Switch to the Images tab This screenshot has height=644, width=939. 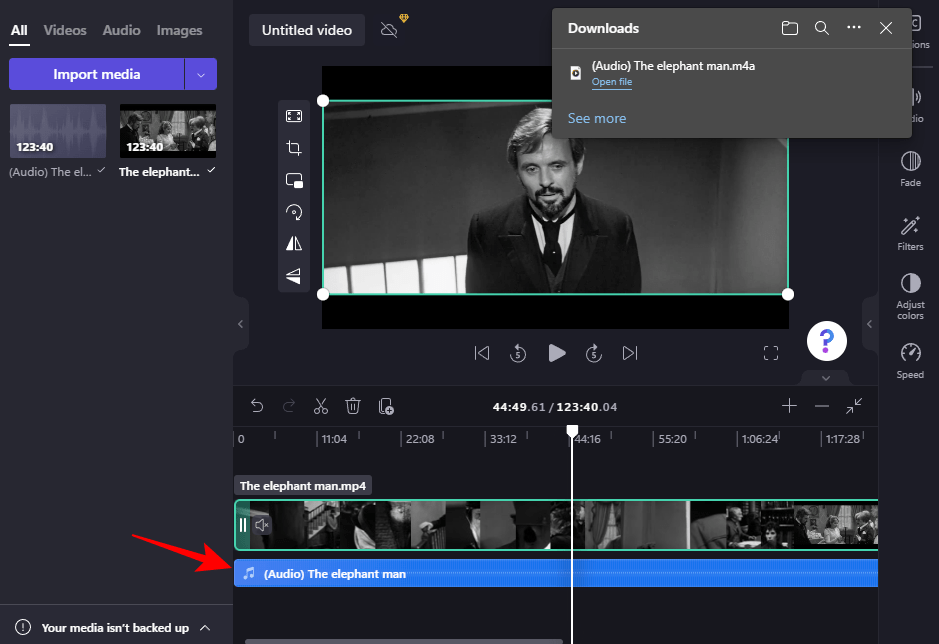pos(179,30)
